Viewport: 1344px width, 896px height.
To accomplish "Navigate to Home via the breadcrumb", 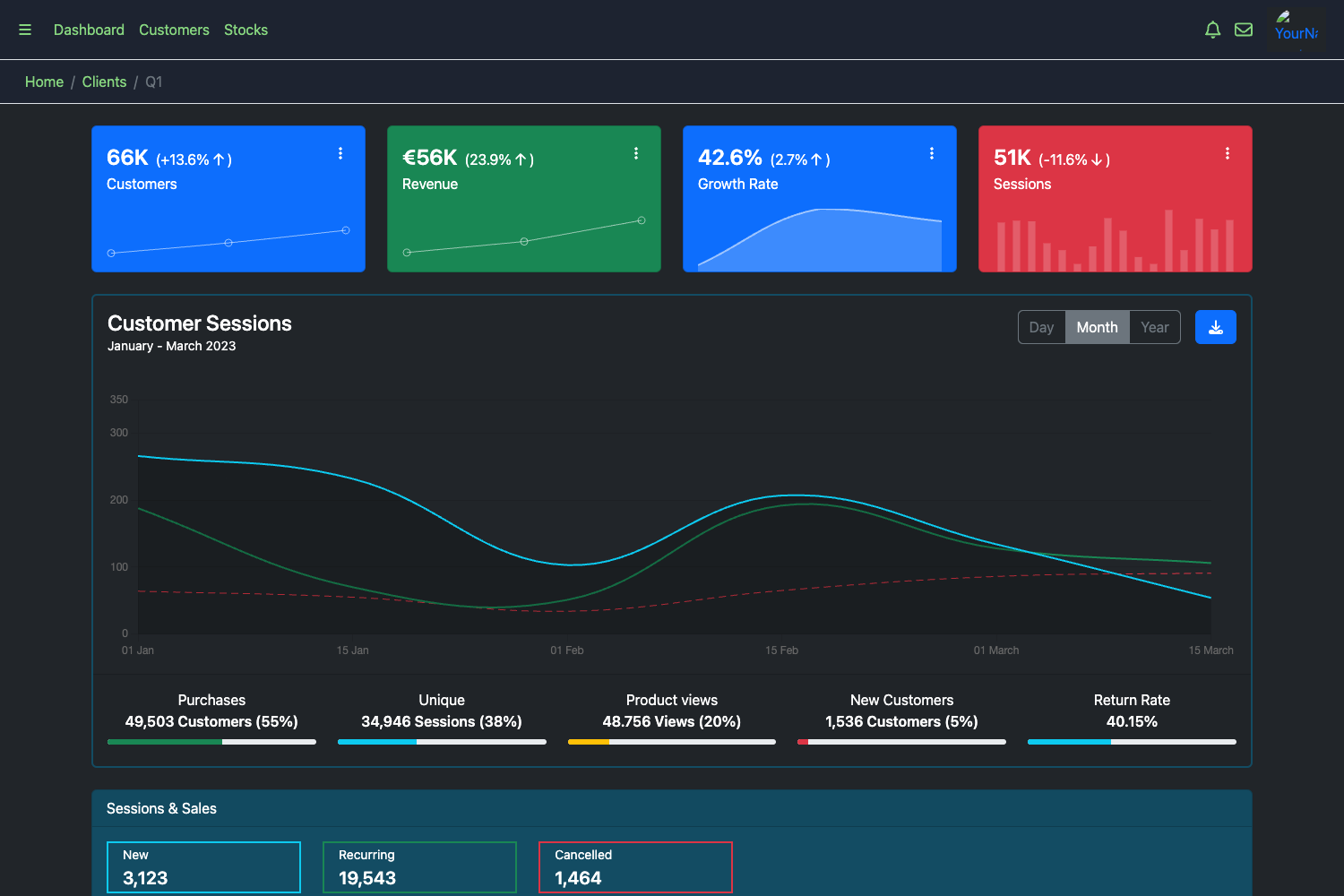I will [44, 82].
